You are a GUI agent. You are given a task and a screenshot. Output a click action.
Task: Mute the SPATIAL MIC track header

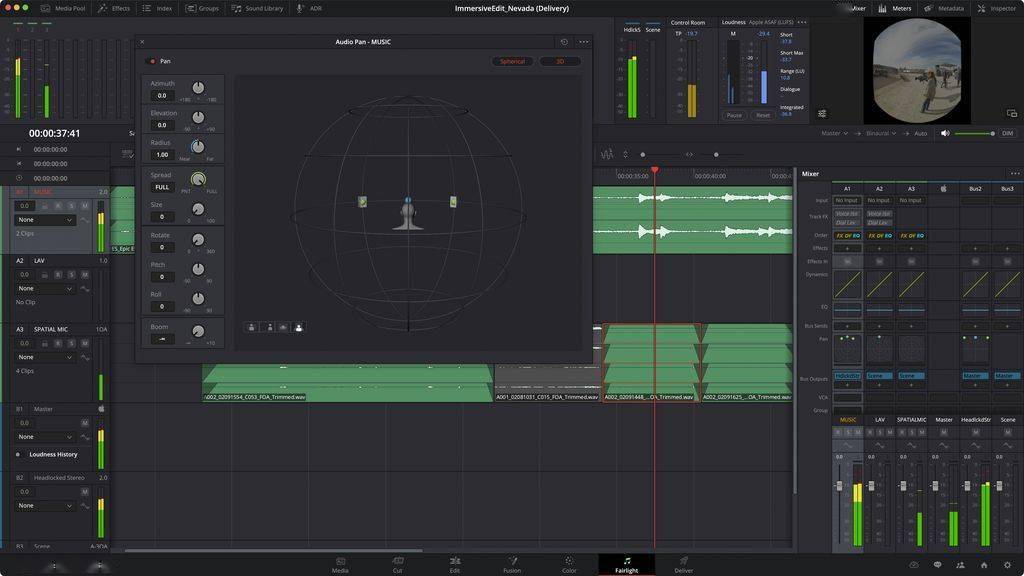point(84,344)
